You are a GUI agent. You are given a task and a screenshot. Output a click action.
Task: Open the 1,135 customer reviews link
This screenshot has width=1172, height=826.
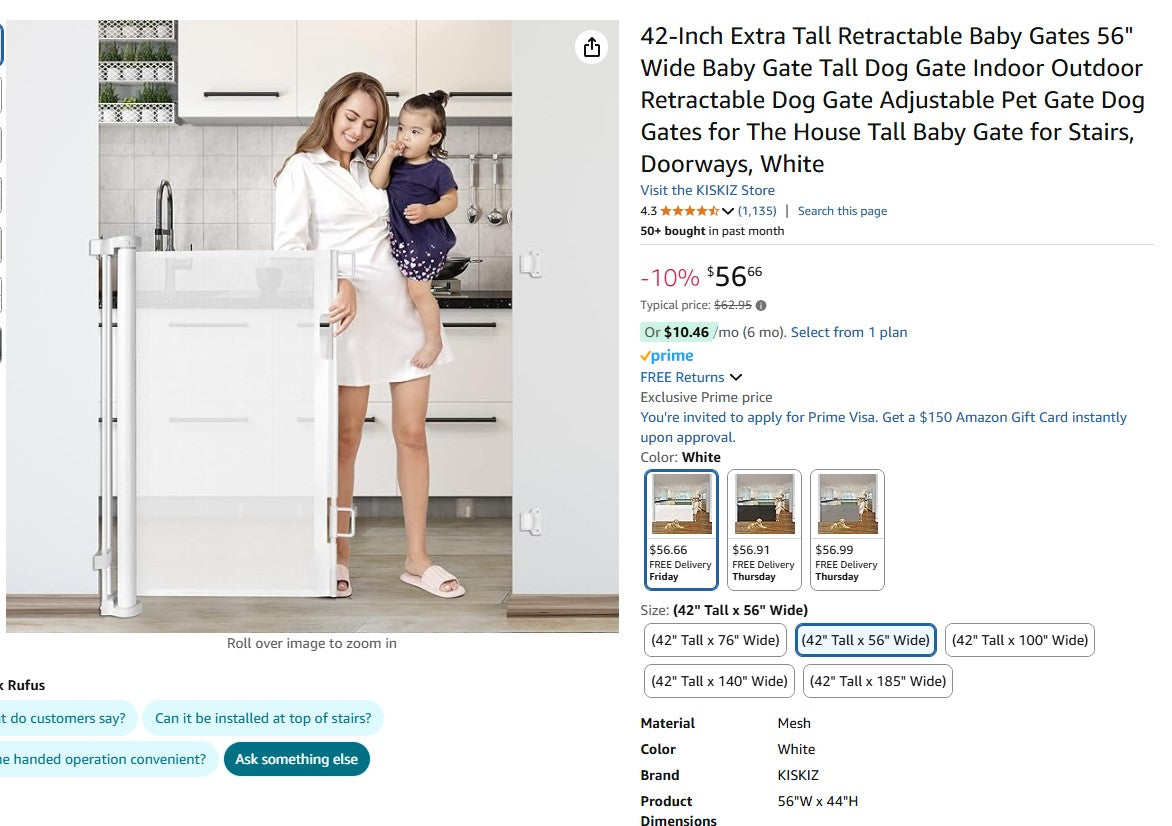[757, 211]
